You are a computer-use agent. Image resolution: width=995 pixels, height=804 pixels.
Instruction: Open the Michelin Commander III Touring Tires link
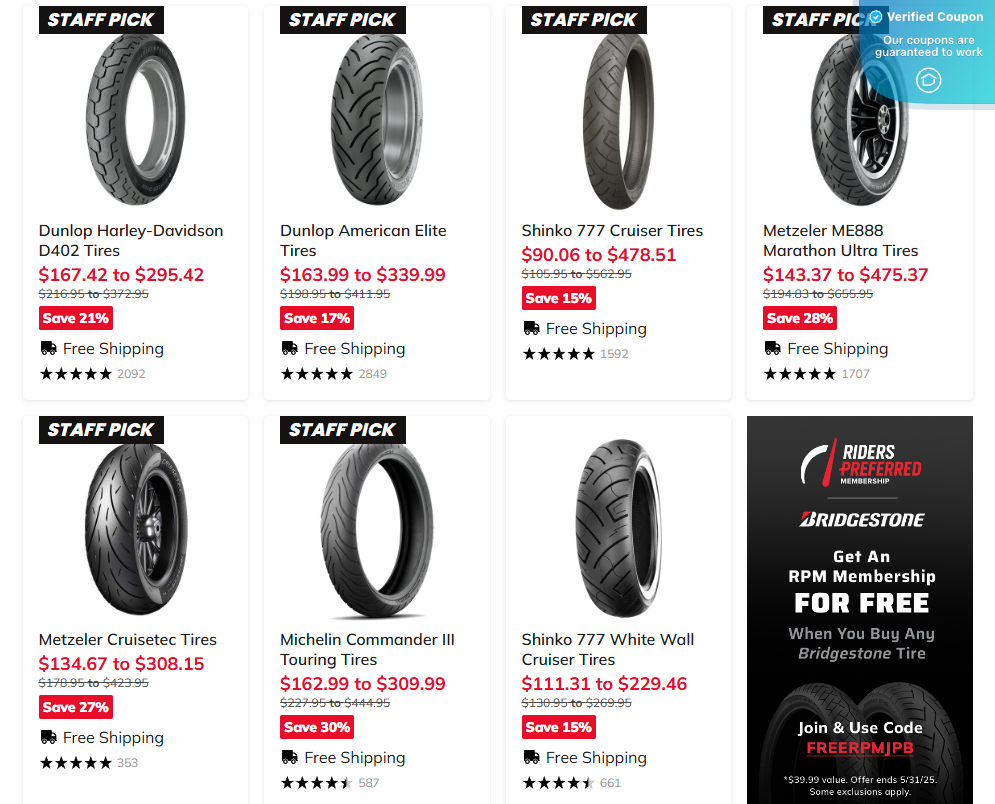[367, 649]
